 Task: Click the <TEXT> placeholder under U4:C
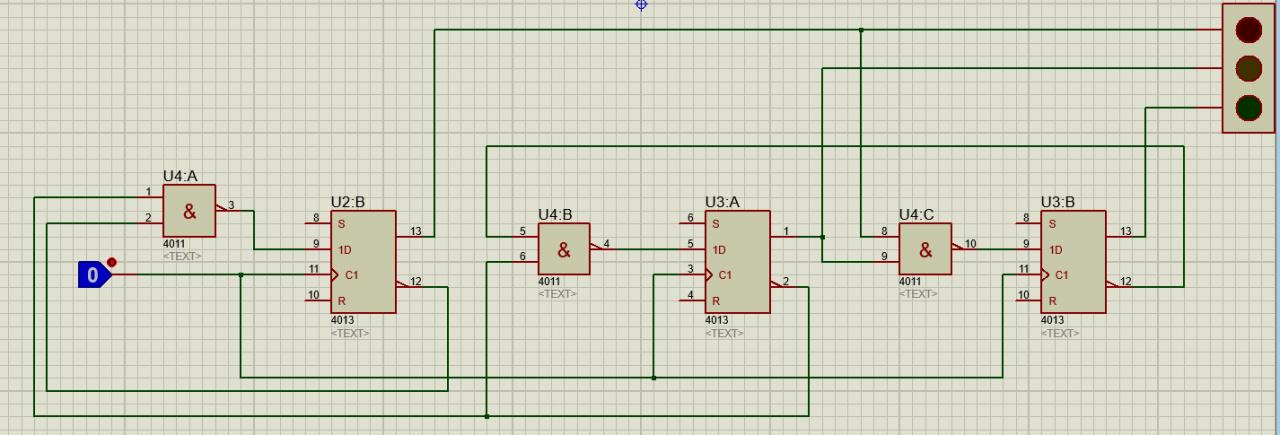tap(918, 294)
